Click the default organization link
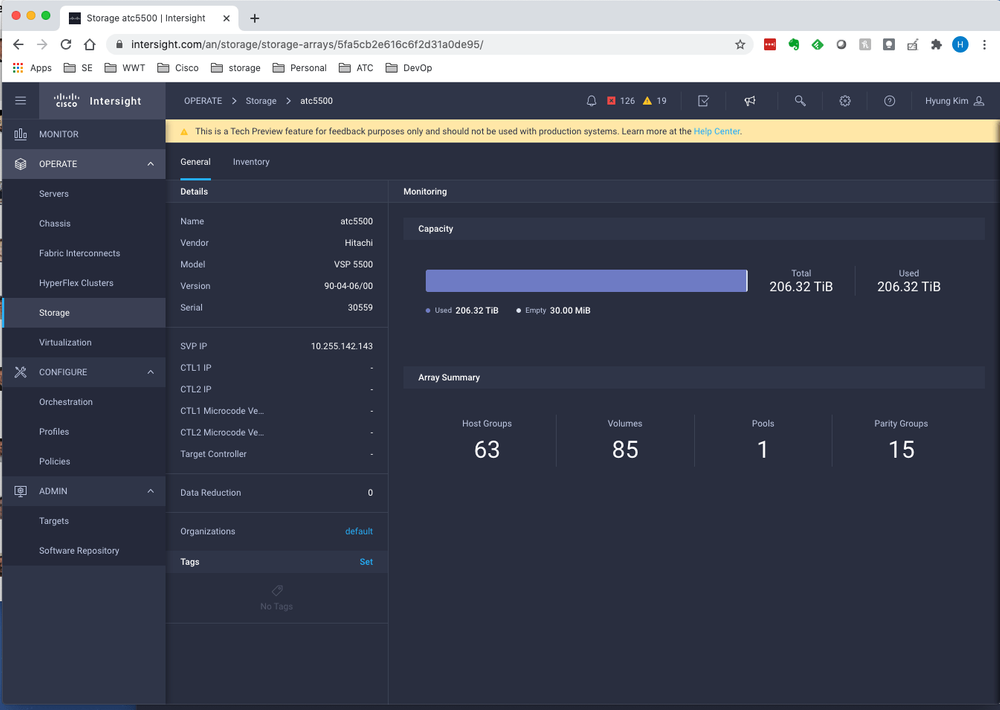The image size is (1000, 710). [x=359, y=531]
